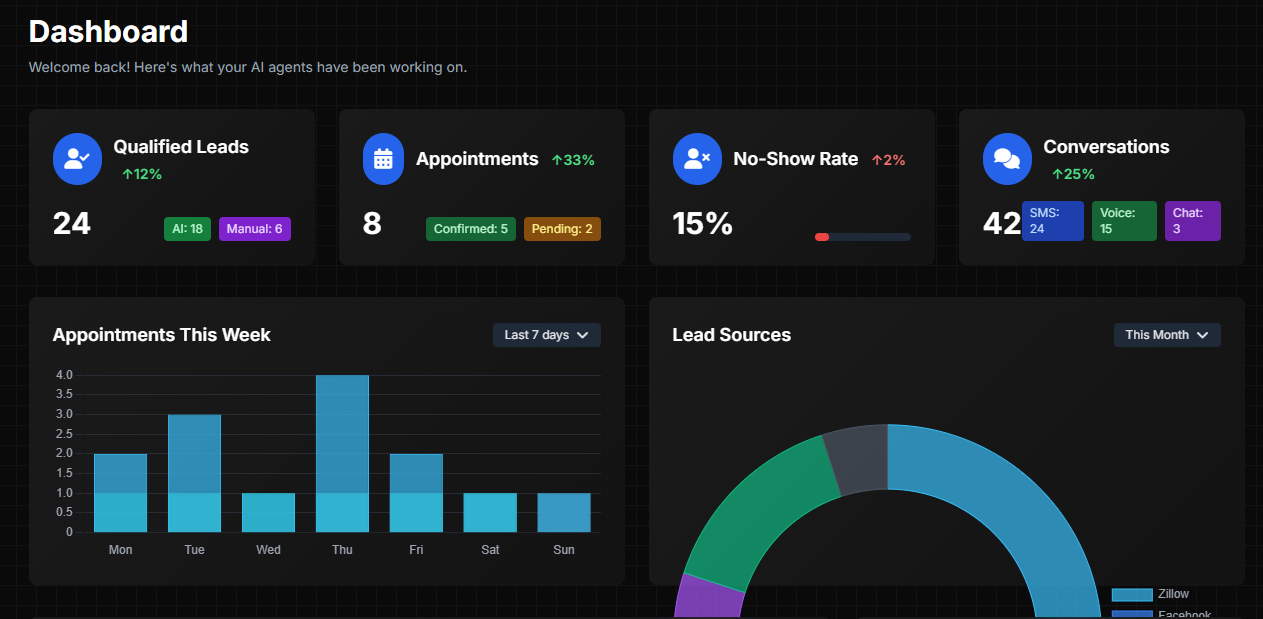1263x619 pixels.
Task: Click the Appointments calendar icon
Action: click(383, 159)
